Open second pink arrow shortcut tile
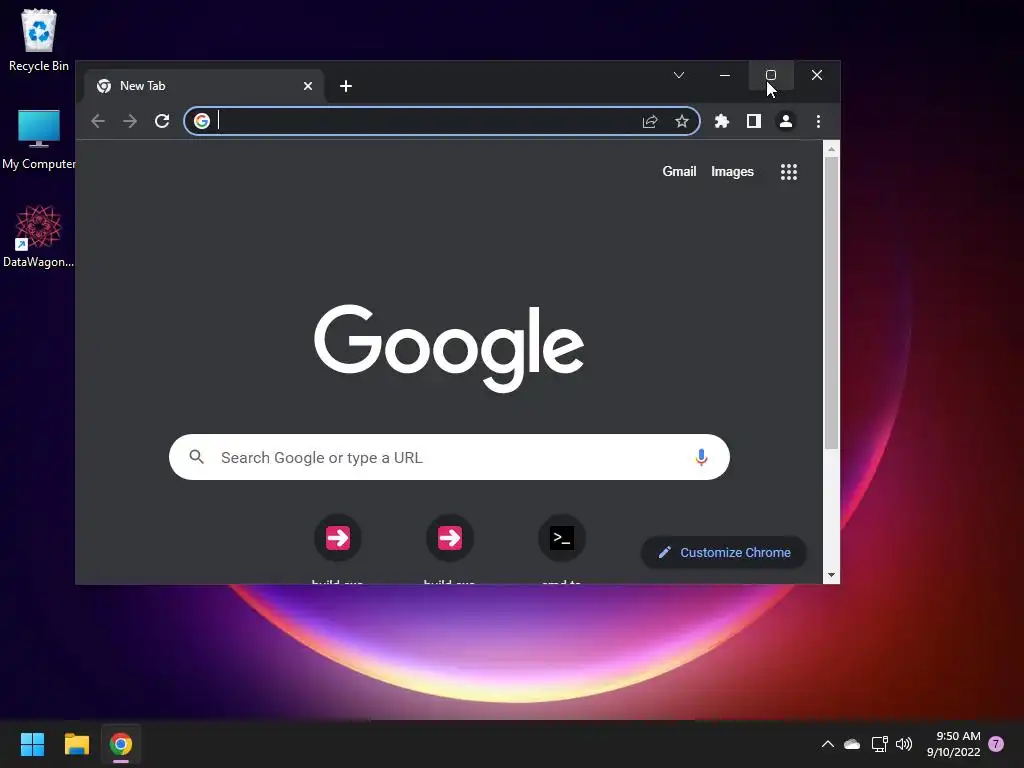The height and width of the screenshot is (768, 1024). coord(450,538)
